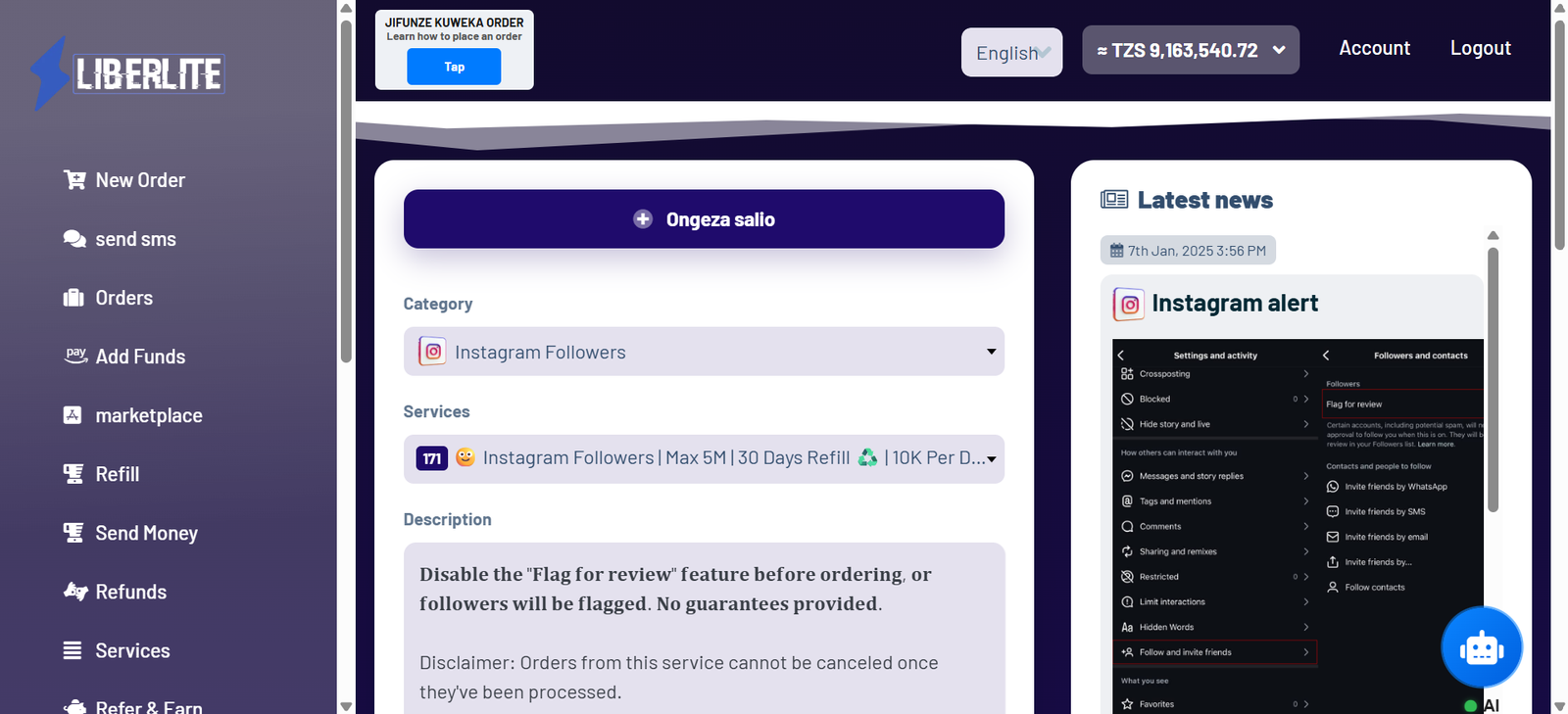
Task: Click the Refer & Earn icon
Action: pos(74,706)
